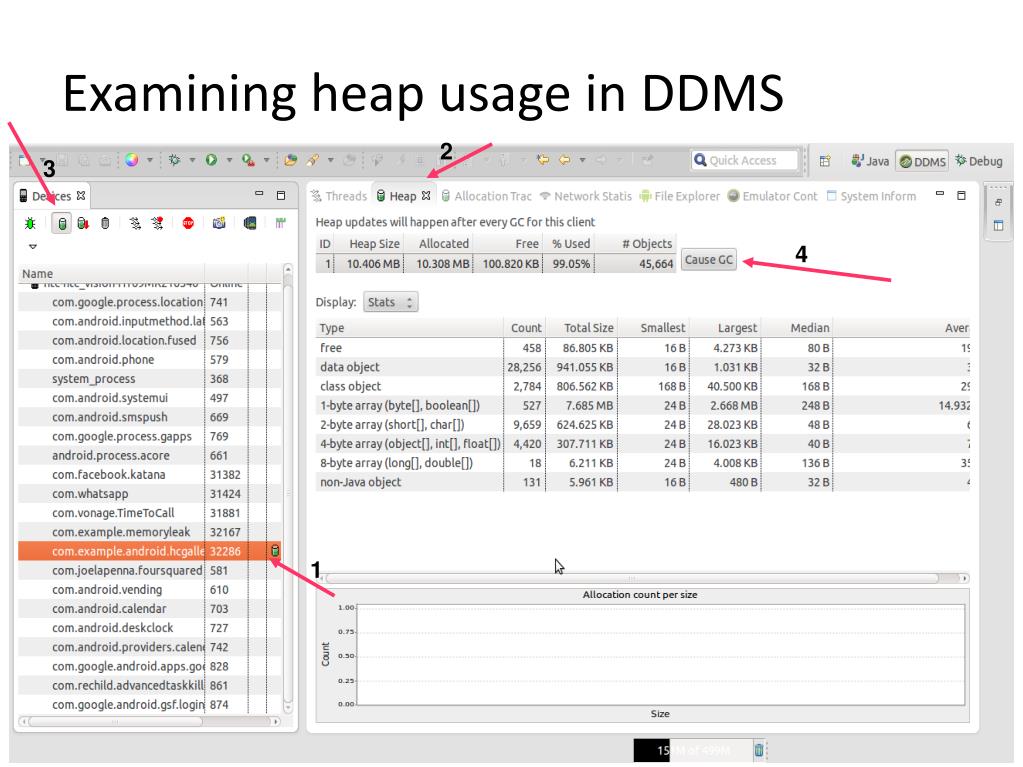Open the Emulator Control tab
This screenshot has height=767, width=1023.
coord(772,196)
